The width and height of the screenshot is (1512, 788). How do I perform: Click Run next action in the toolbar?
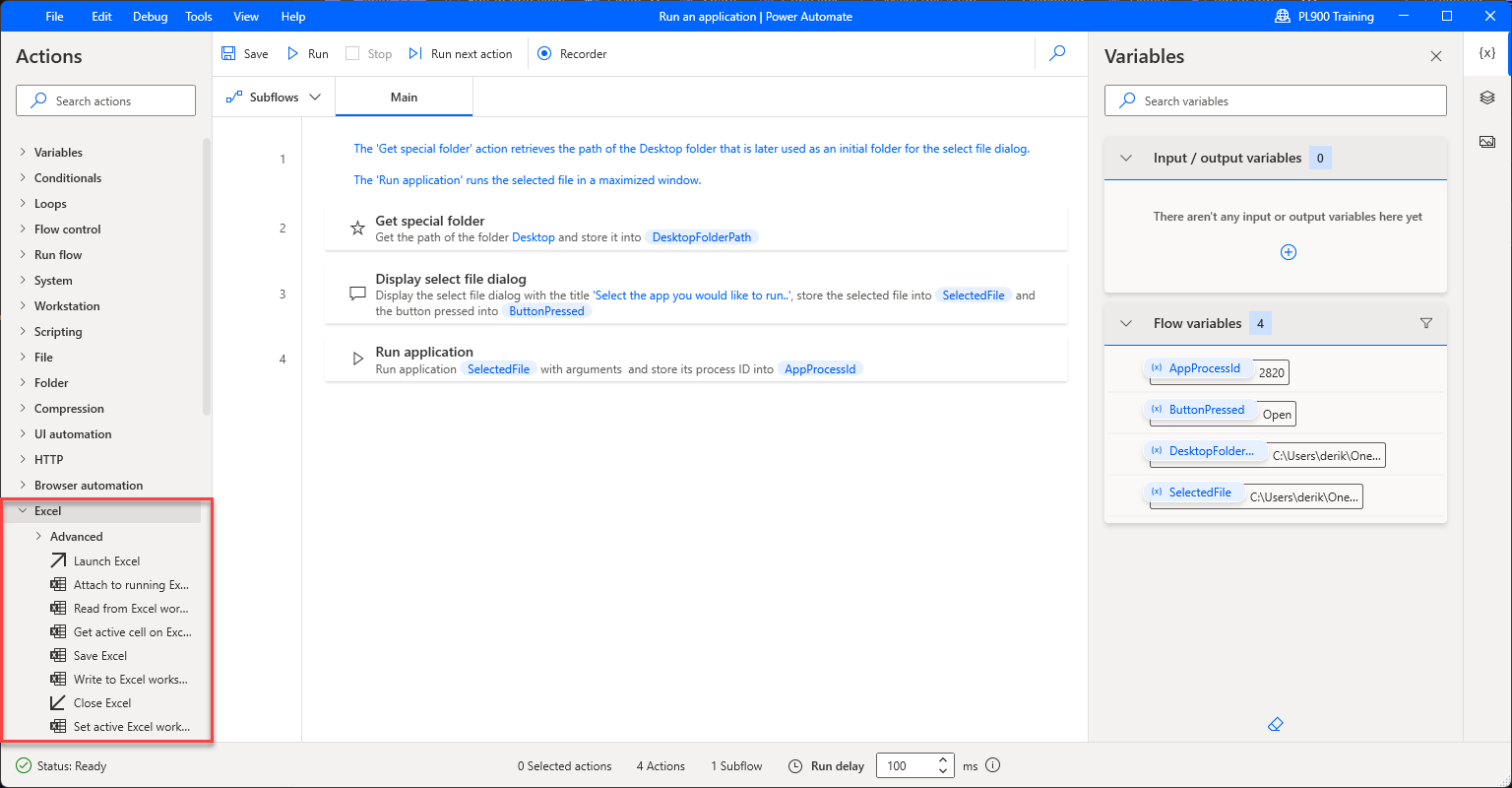coord(461,54)
